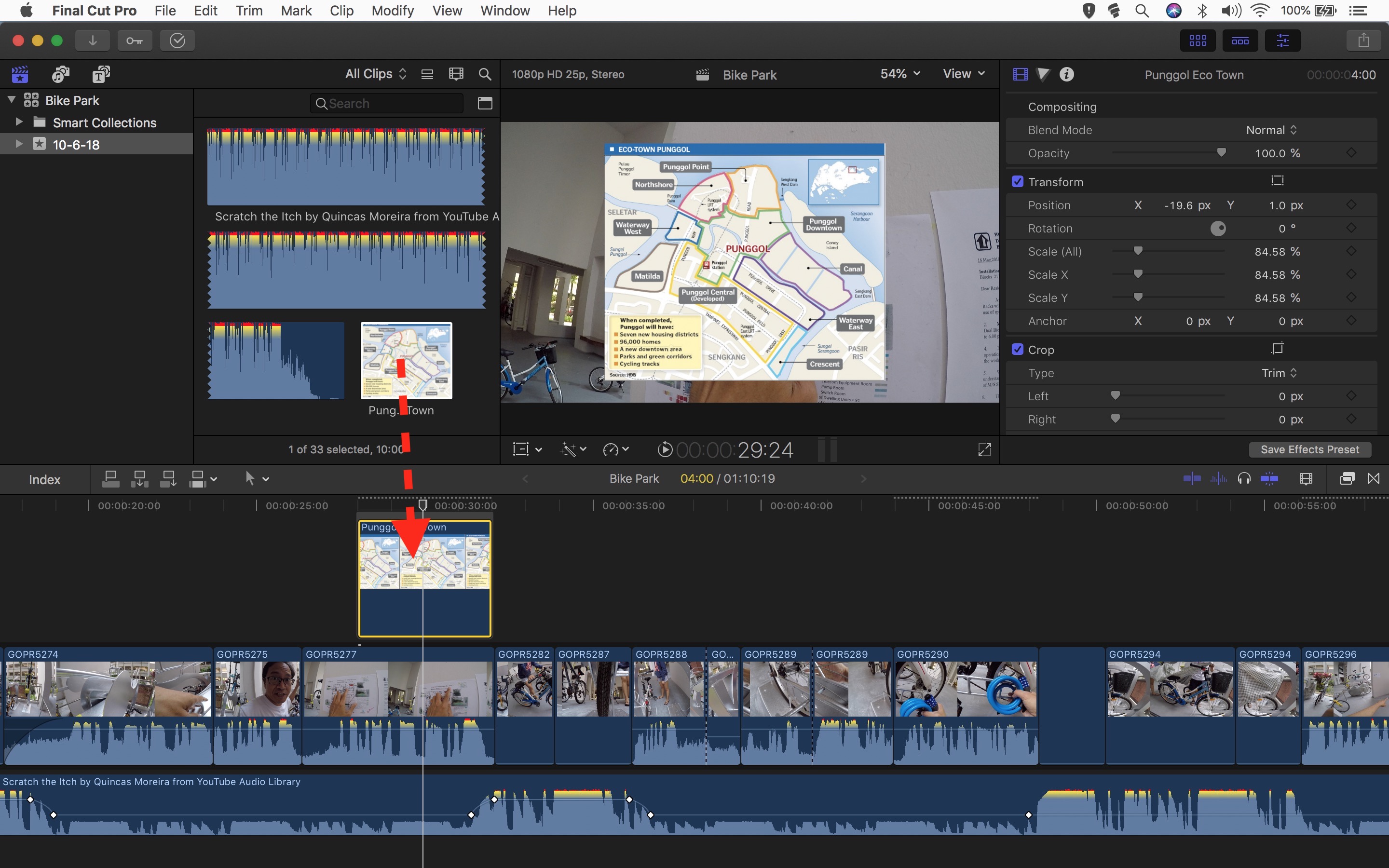Open the 54% viewer zoom dropdown
Screen dimensions: 1389x868
pyautogui.click(x=900, y=73)
